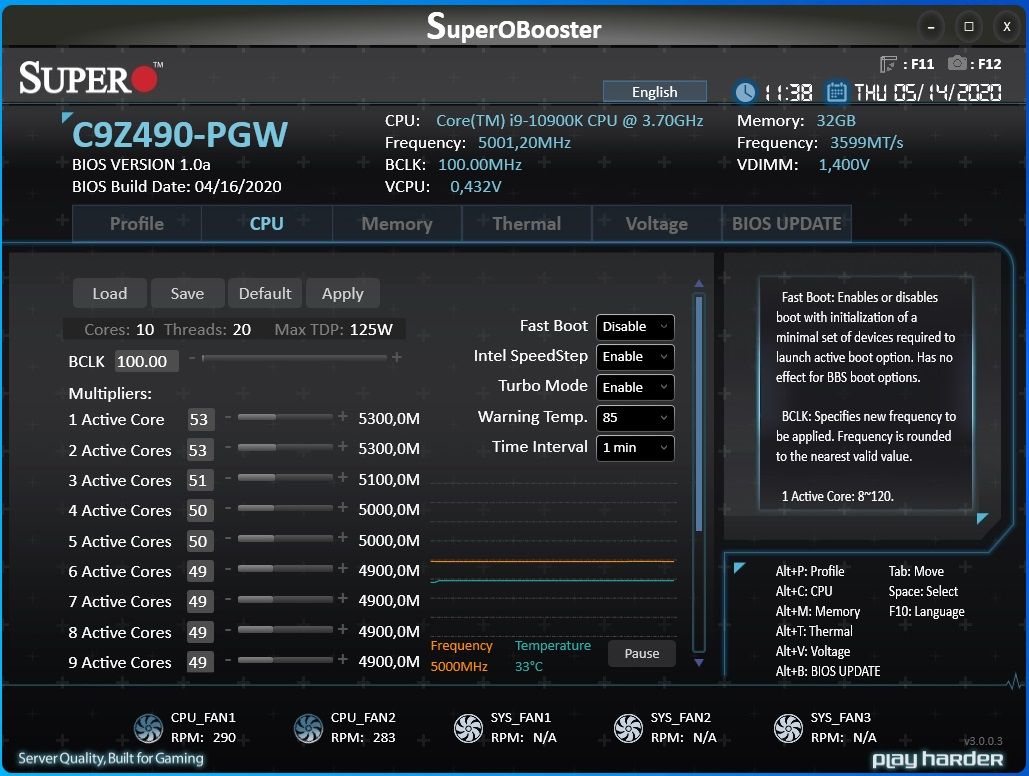Image resolution: width=1029 pixels, height=776 pixels.
Task: Open the Fast Boot dropdown
Action: [x=635, y=327]
